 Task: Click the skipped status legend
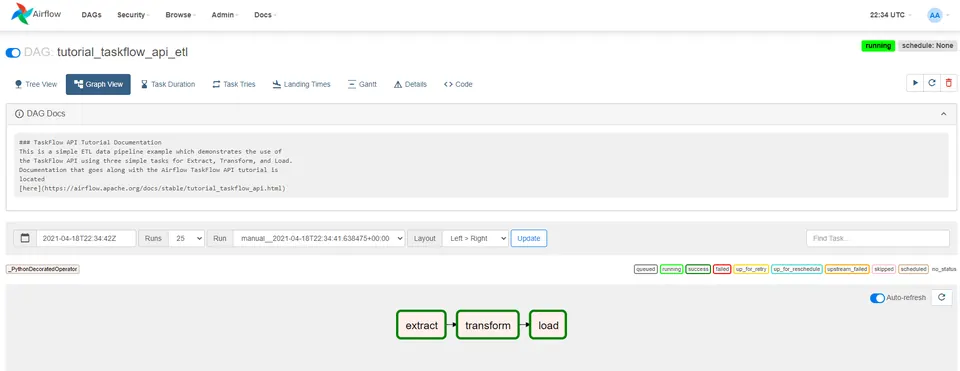883,269
